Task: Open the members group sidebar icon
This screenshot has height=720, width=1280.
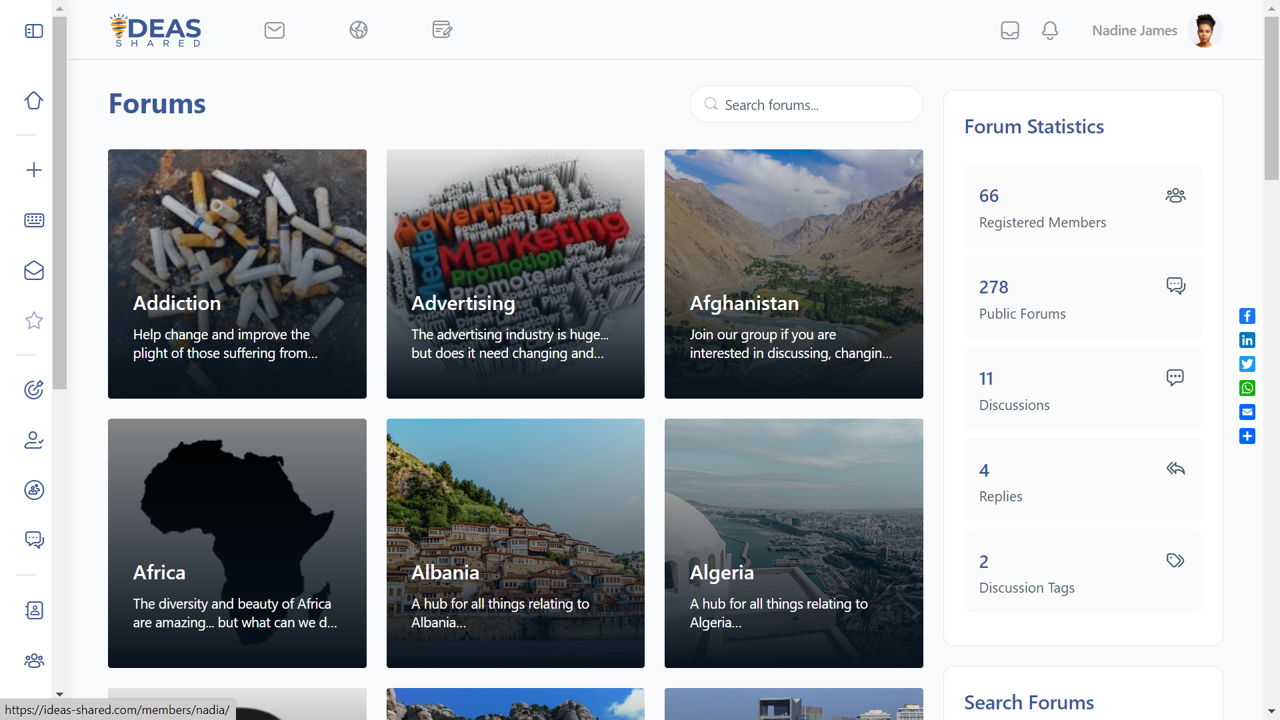Action: tap(34, 660)
